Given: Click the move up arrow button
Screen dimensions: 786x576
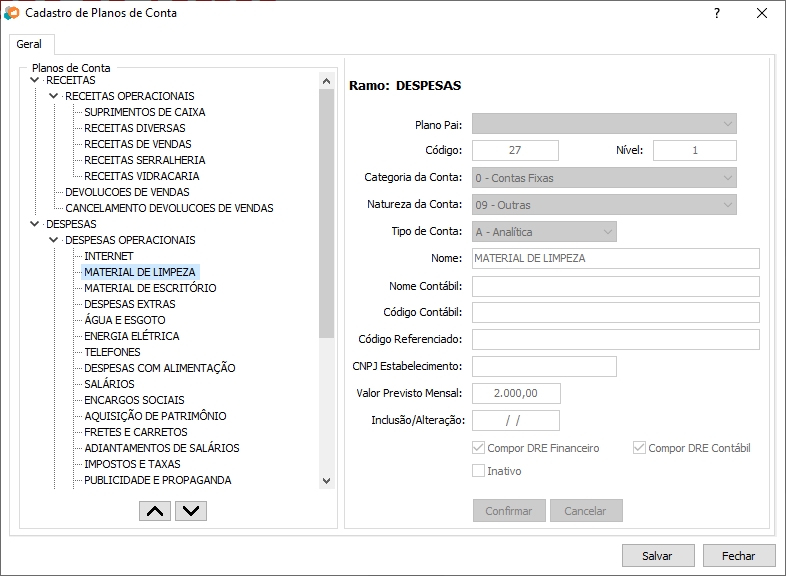Looking at the screenshot, I should 154,511.
